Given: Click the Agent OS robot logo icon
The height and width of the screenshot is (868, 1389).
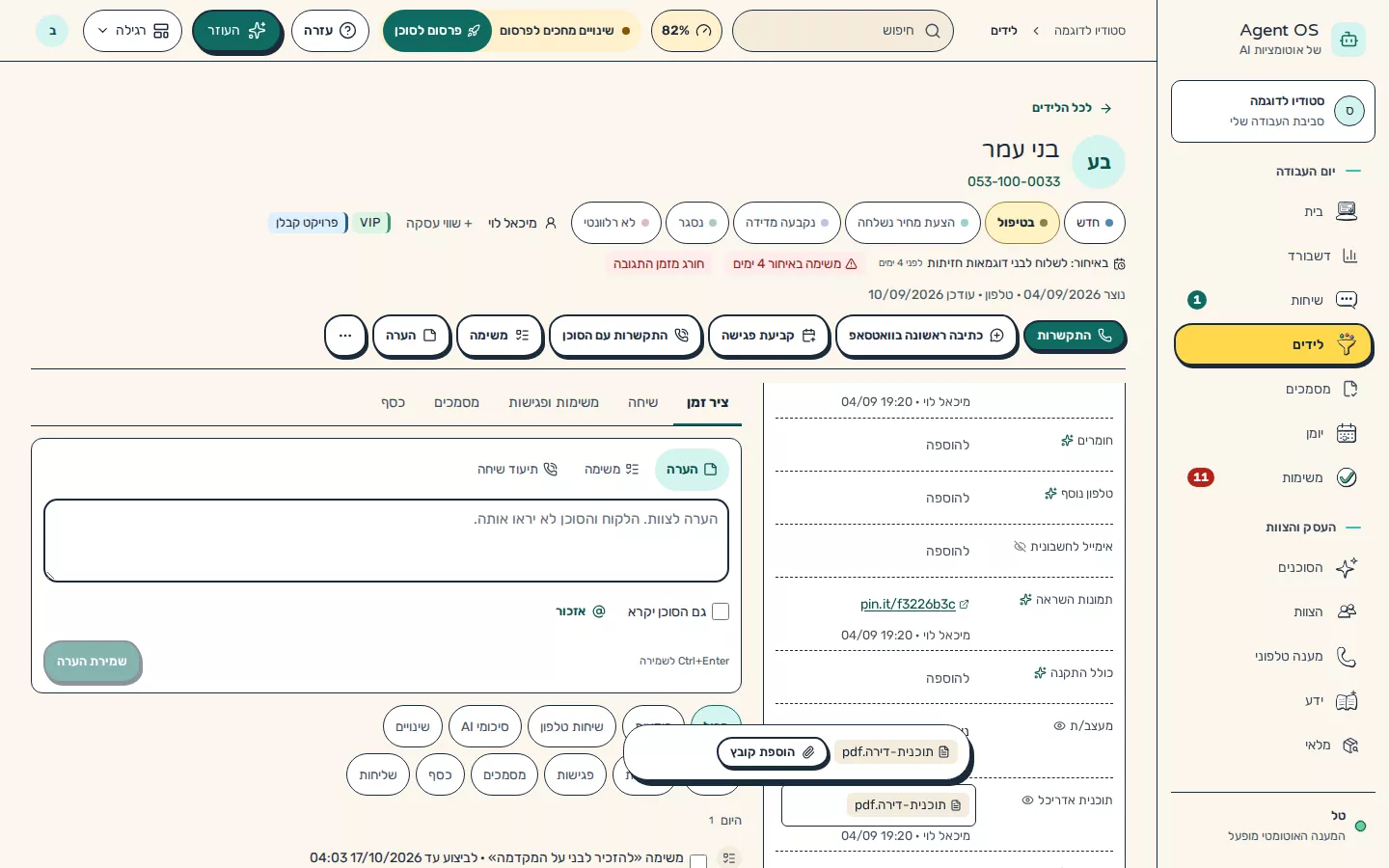Looking at the screenshot, I should [1348, 40].
